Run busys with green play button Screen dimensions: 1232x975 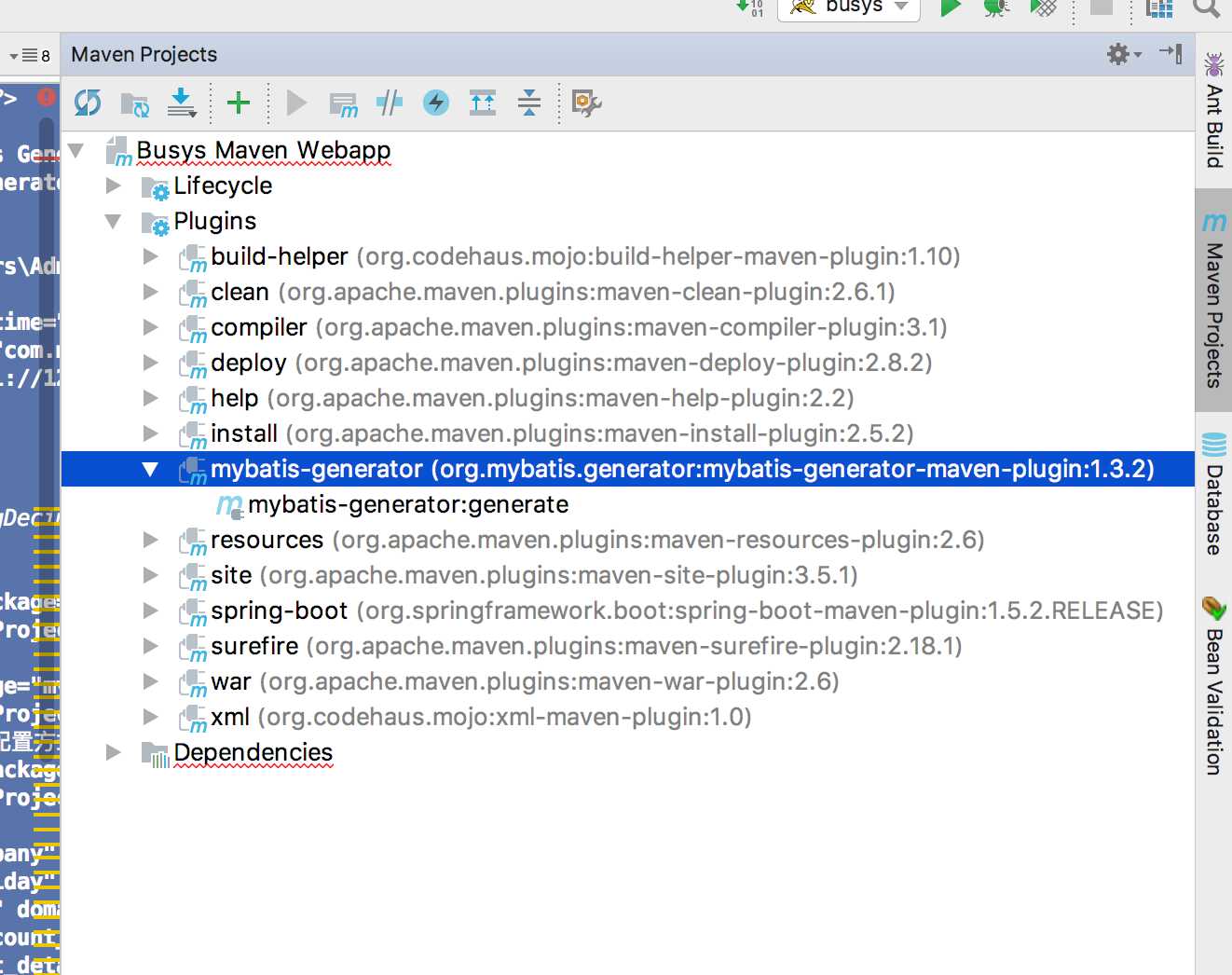[x=951, y=7]
